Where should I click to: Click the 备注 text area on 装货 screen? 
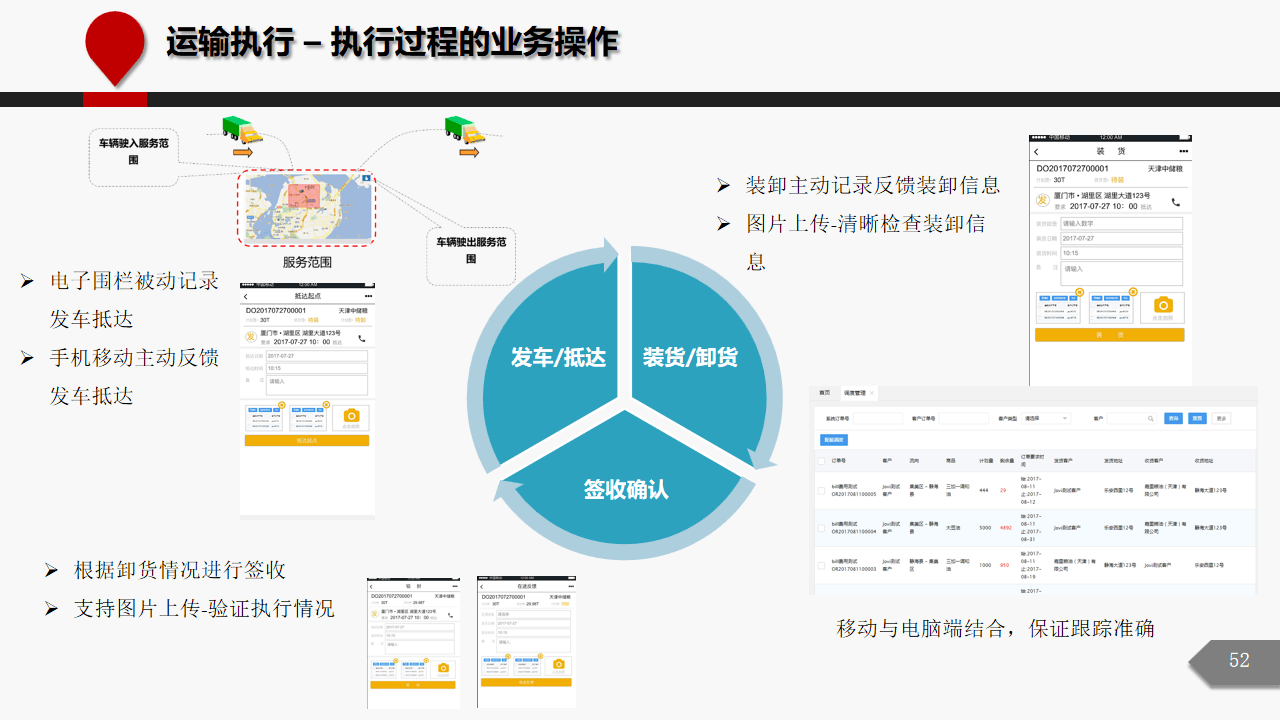[x=1121, y=274]
